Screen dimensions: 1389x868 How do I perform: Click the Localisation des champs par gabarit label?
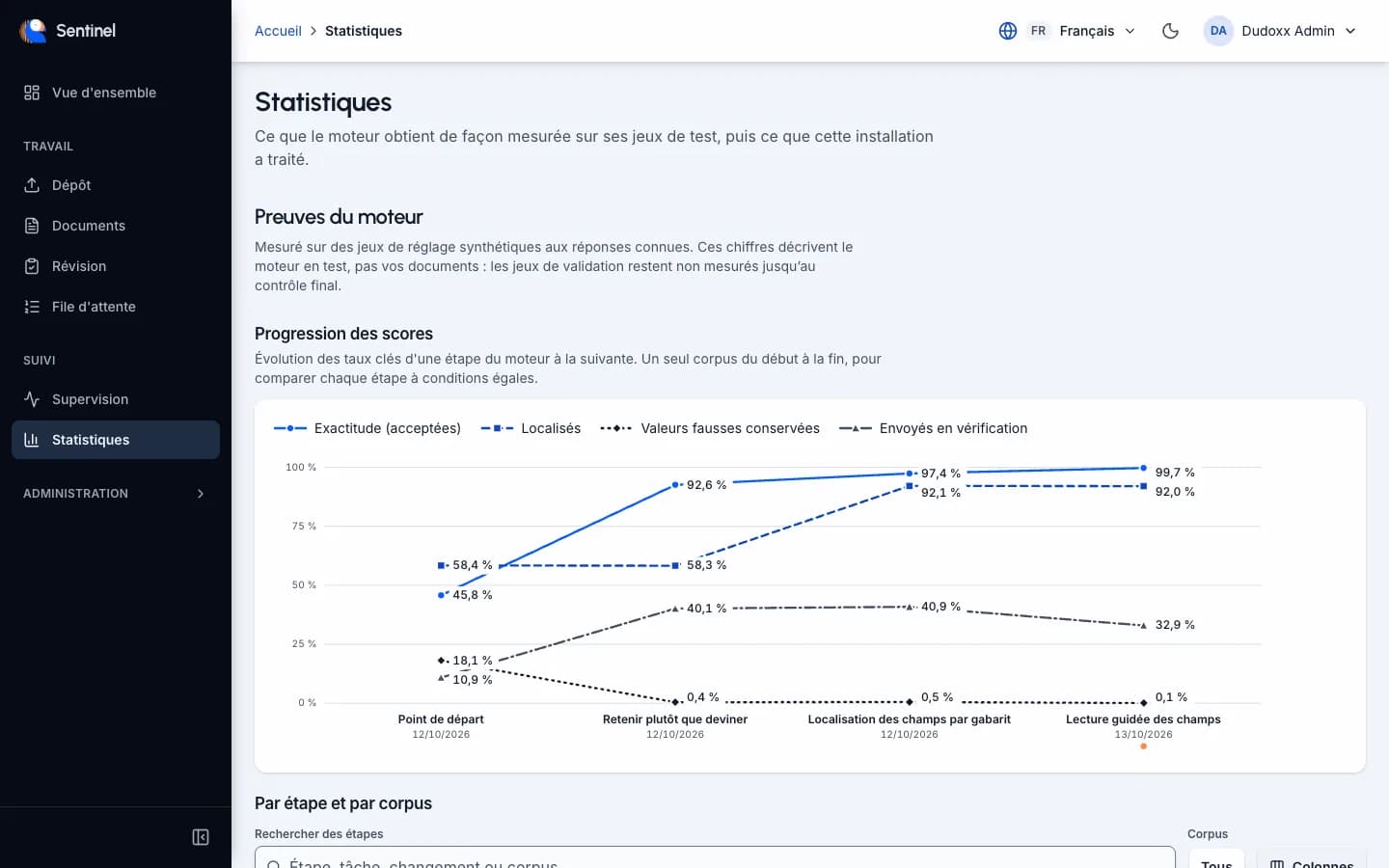click(x=910, y=719)
